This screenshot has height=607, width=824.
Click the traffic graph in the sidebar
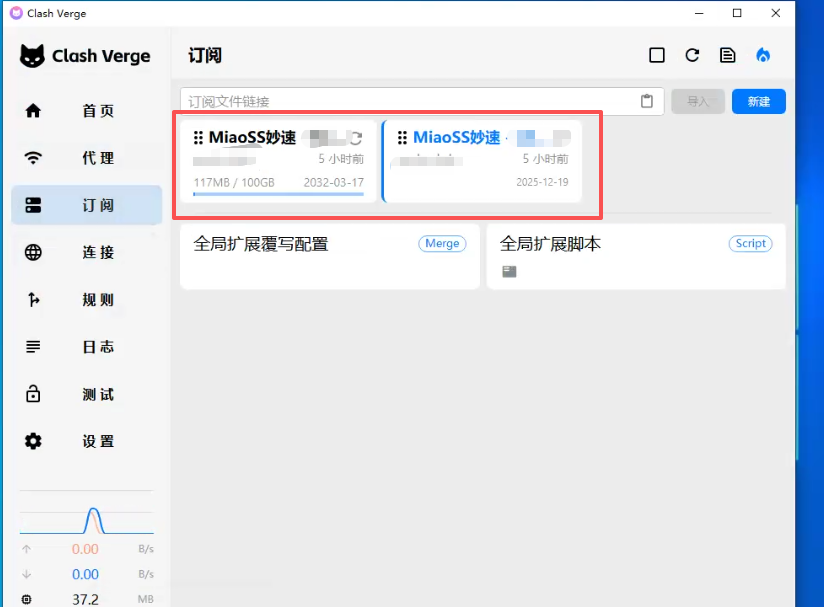click(x=87, y=515)
